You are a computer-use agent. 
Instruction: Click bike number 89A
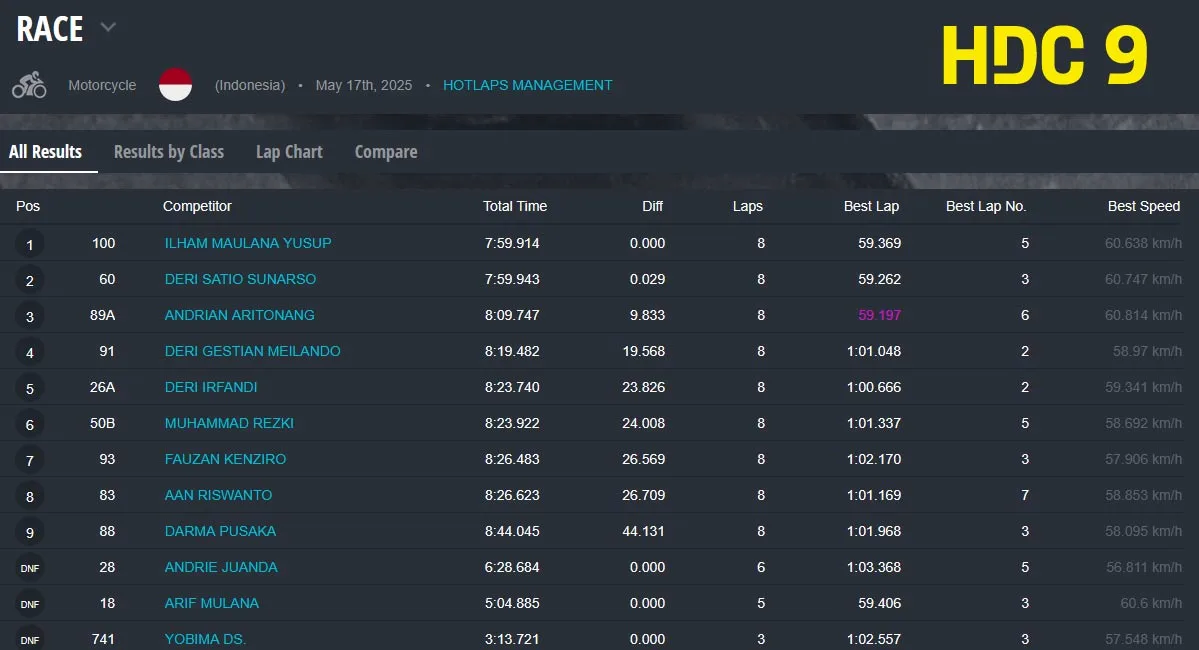[102, 315]
